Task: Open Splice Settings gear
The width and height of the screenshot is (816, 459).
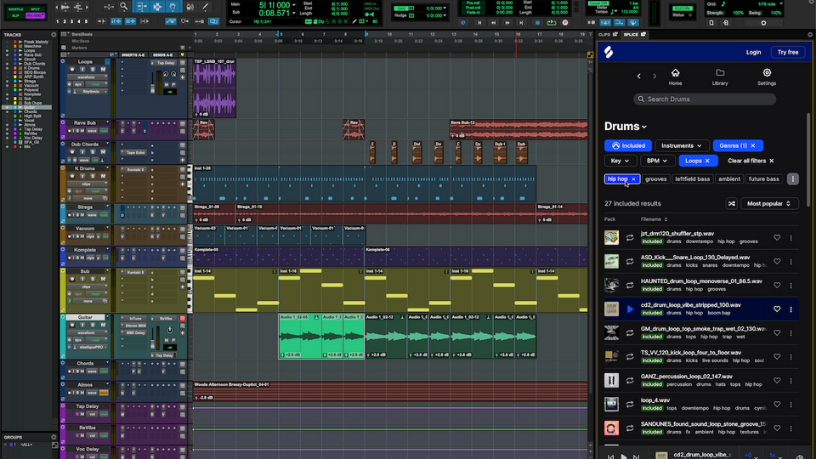Action: pyautogui.click(x=767, y=76)
